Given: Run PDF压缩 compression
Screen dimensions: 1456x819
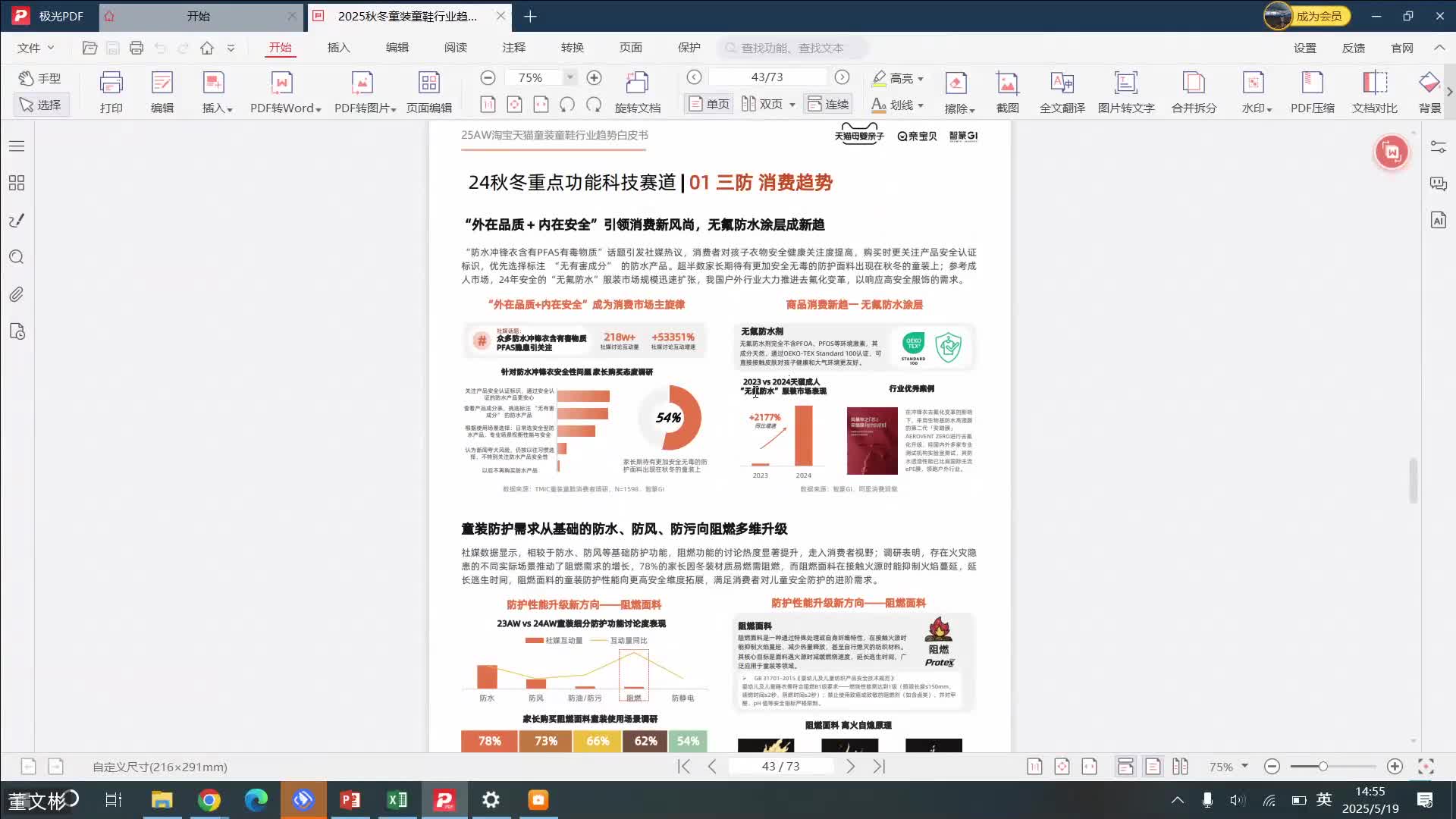Looking at the screenshot, I should pyautogui.click(x=1313, y=91).
